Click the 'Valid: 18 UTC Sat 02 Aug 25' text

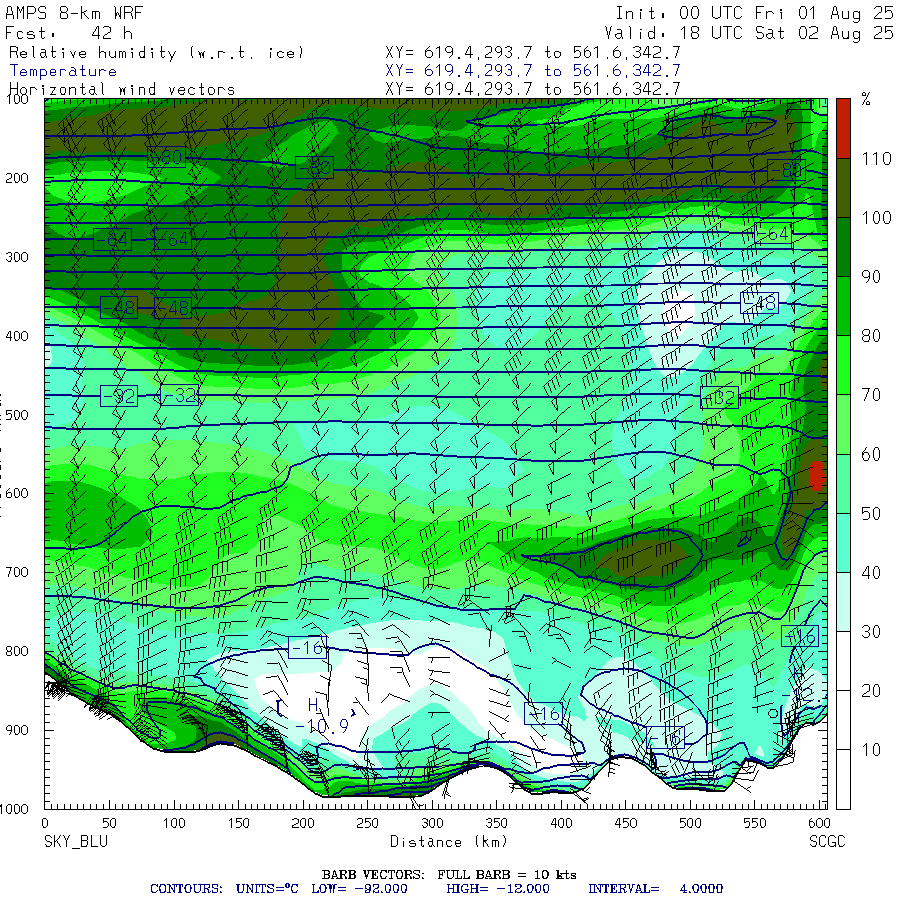coord(748,33)
